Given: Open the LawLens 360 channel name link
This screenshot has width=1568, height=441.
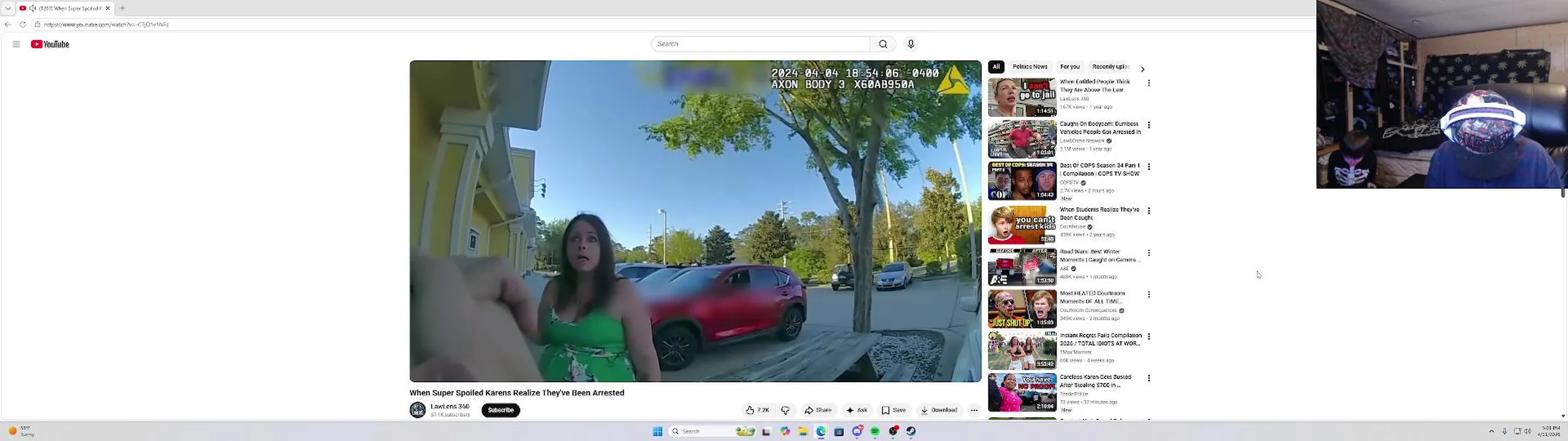Looking at the screenshot, I should [x=450, y=407].
